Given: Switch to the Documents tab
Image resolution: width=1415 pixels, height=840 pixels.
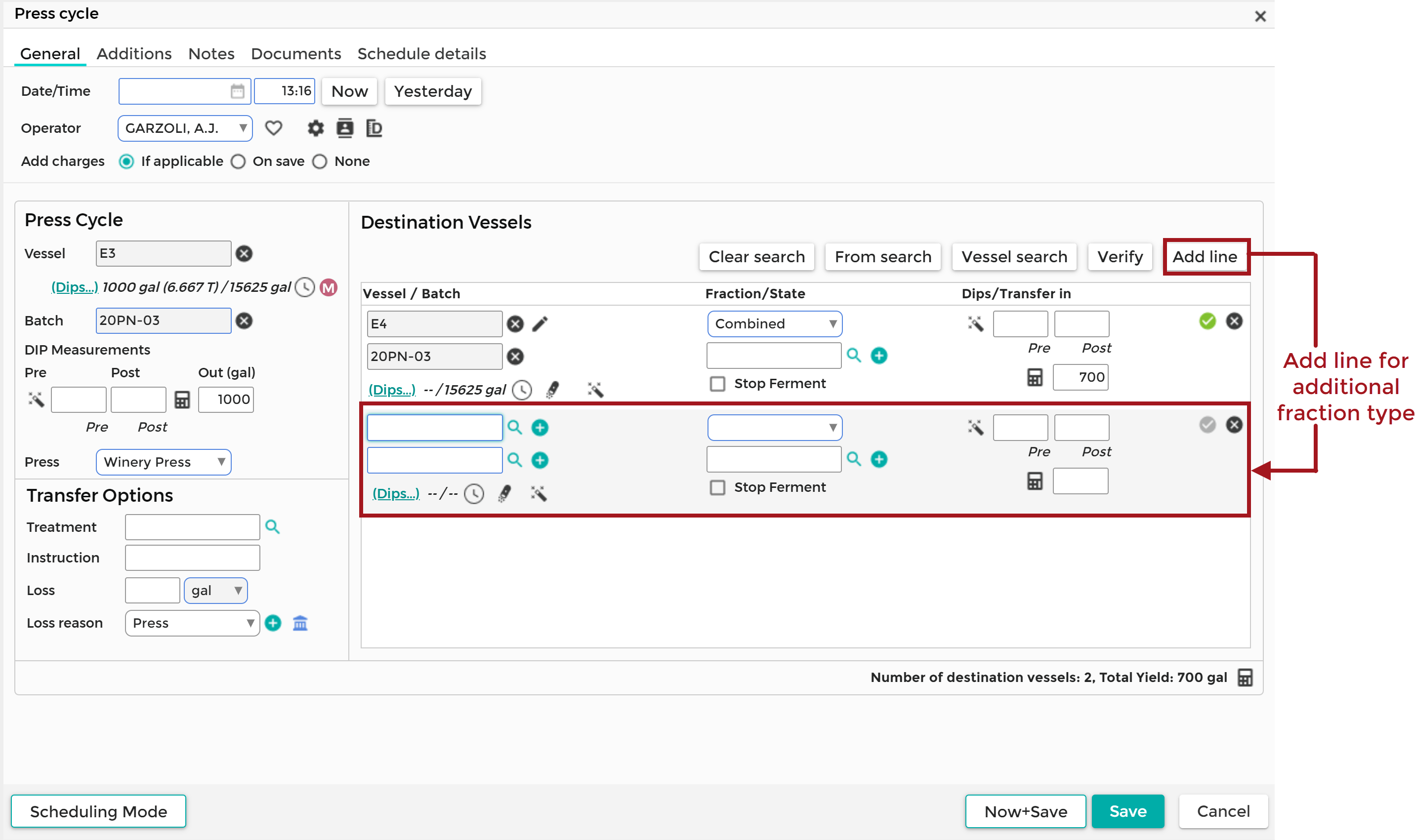Looking at the screenshot, I should pyautogui.click(x=296, y=54).
